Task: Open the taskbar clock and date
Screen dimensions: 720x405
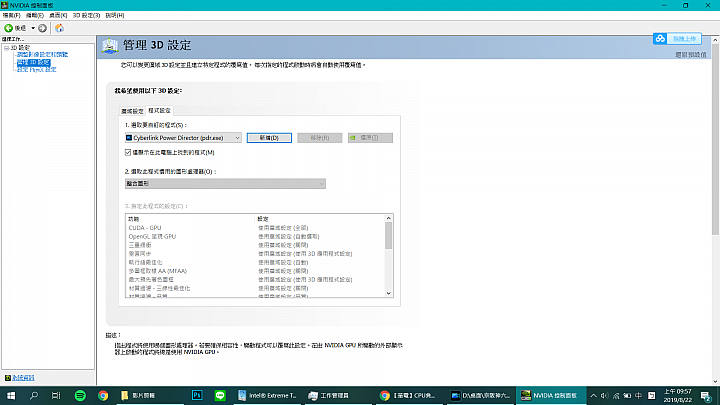Action: click(677, 395)
